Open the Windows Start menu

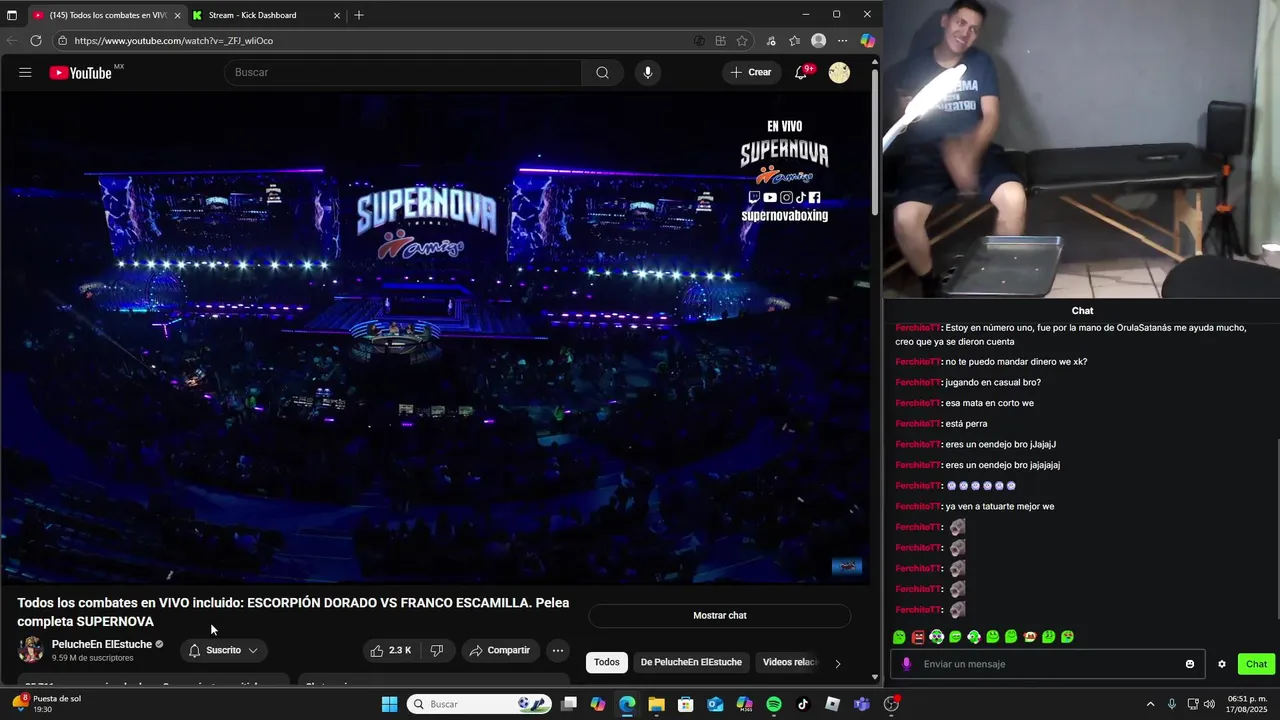coord(389,704)
